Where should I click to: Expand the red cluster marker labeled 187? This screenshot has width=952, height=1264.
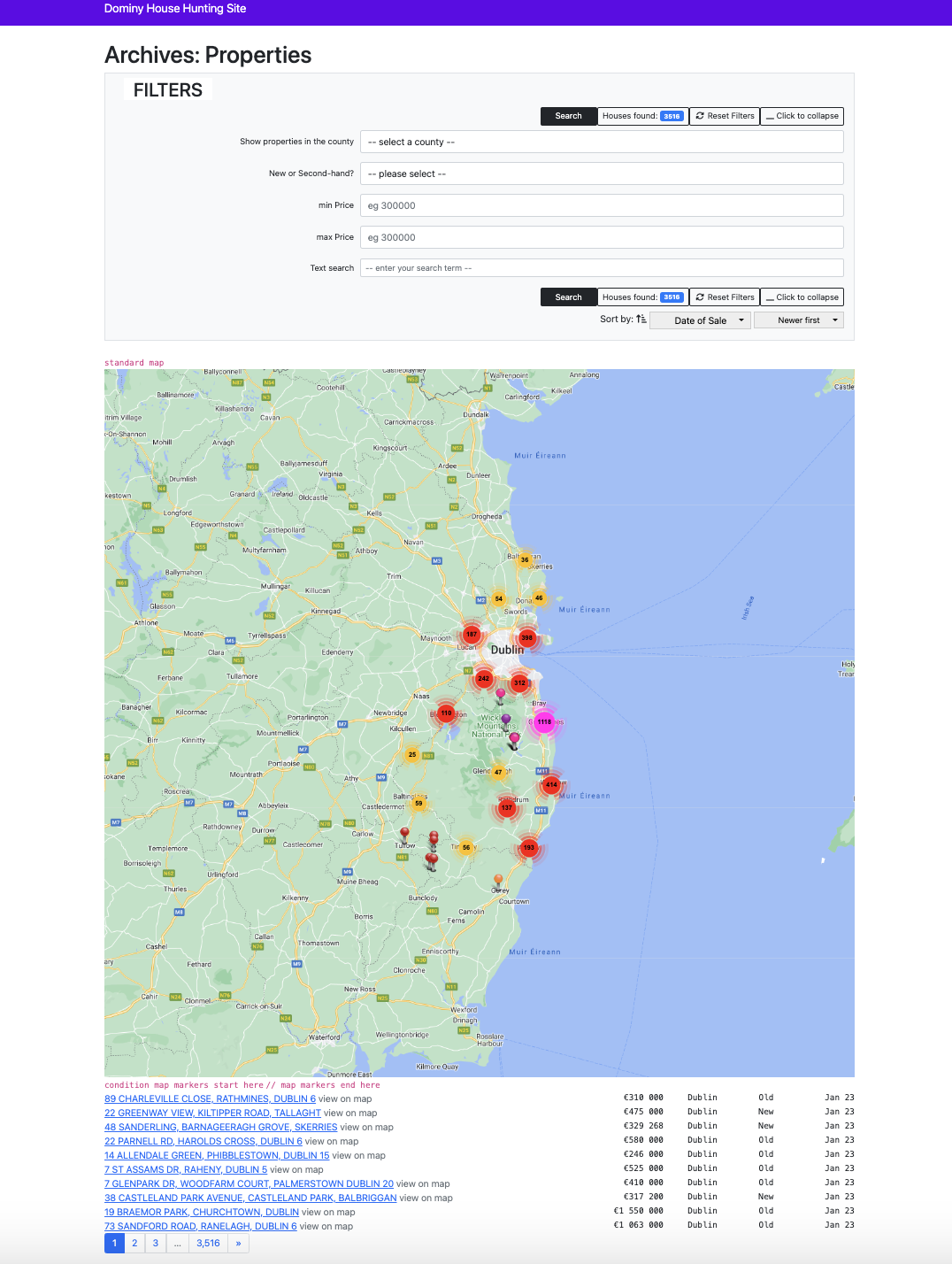(472, 634)
